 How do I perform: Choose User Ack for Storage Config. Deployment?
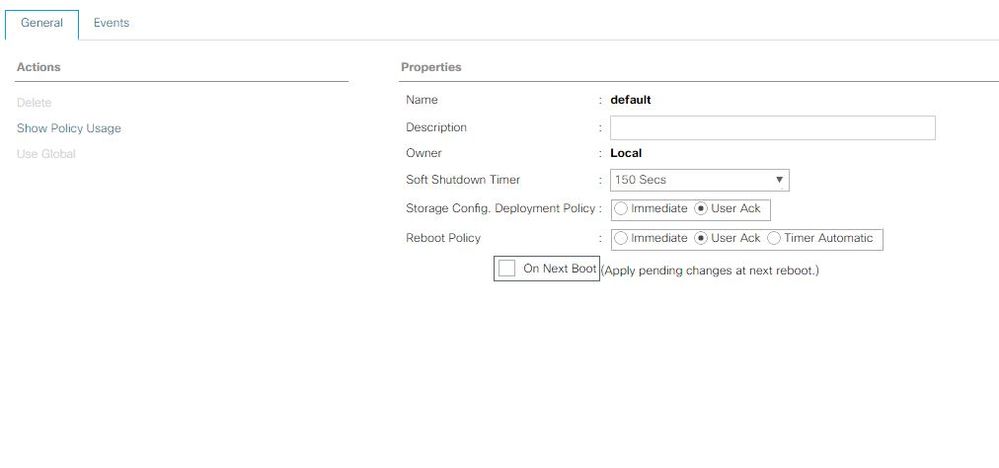(x=701, y=209)
